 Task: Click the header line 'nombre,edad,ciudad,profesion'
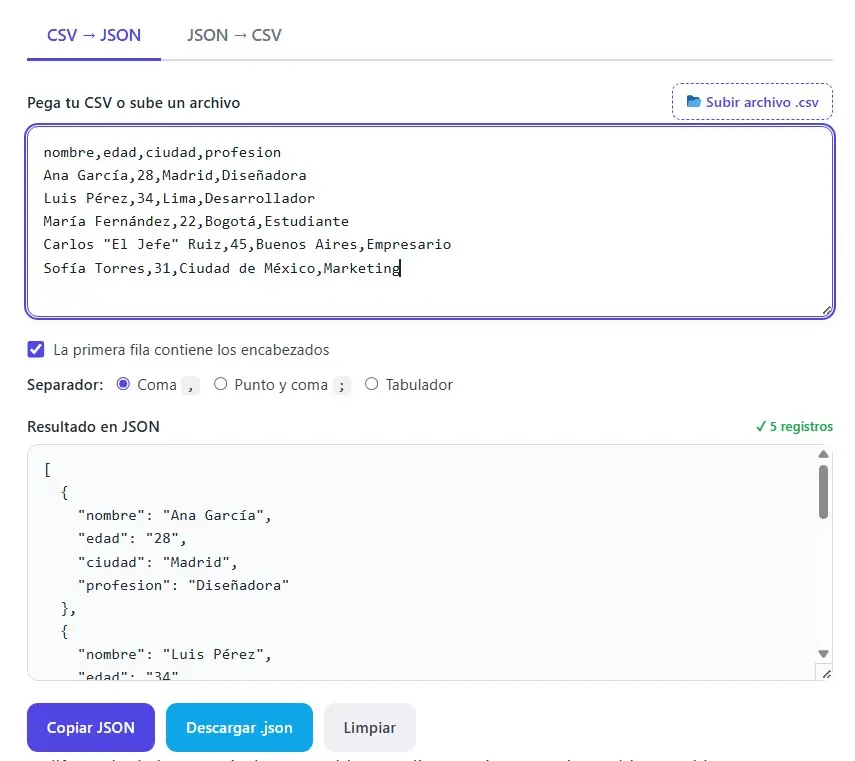tap(162, 152)
